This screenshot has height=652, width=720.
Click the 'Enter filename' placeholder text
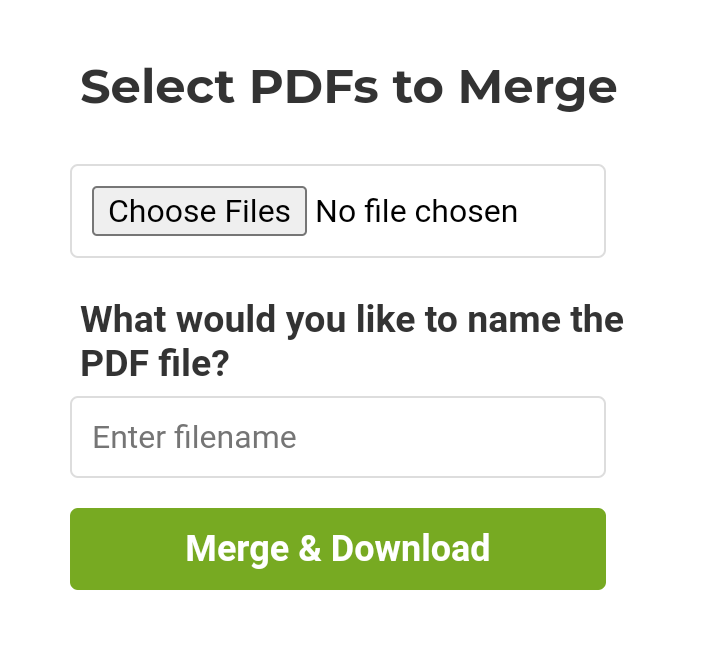[x=195, y=437]
